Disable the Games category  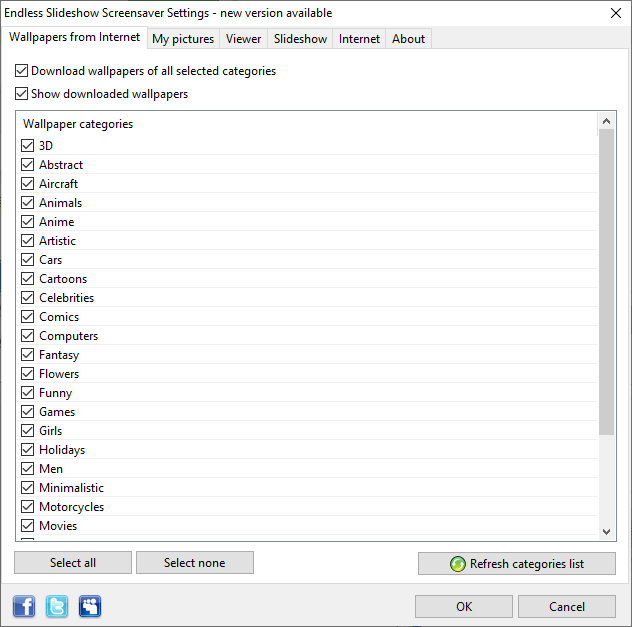[27, 411]
